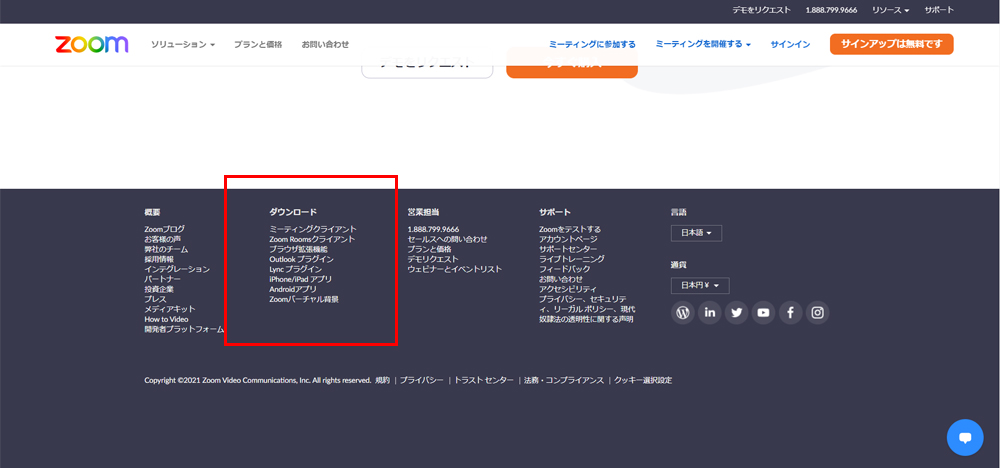This screenshot has height=468, width=1000.
Task: Open サポート in top bar
Action: click(939, 10)
